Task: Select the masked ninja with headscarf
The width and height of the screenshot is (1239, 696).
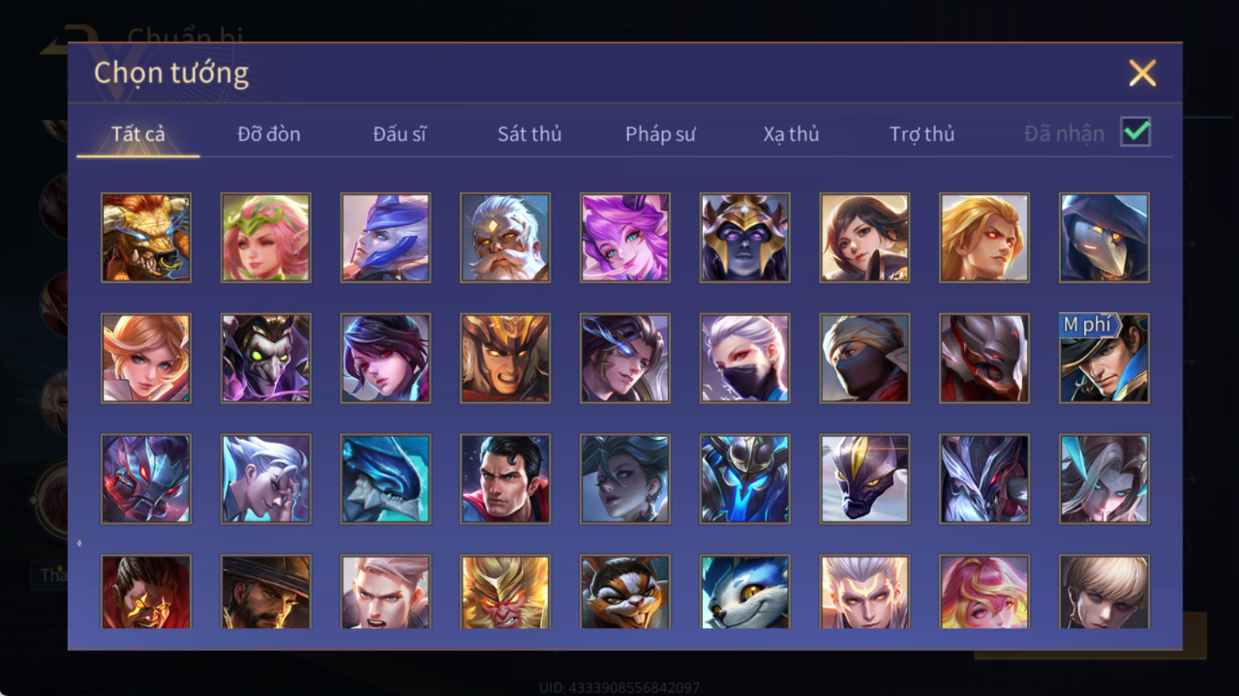Action: point(865,358)
